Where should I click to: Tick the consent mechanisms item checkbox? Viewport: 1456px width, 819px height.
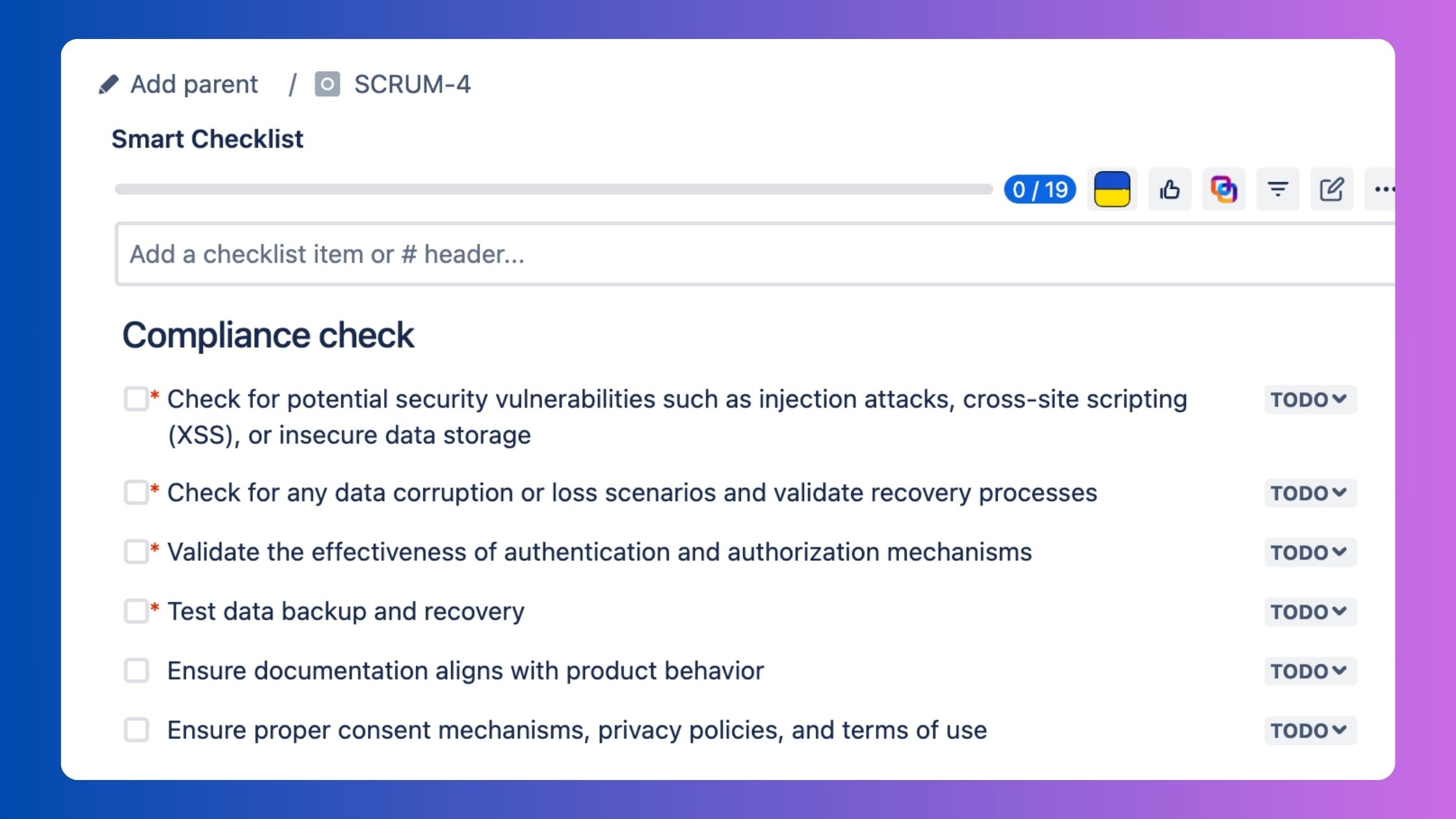coord(136,730)
